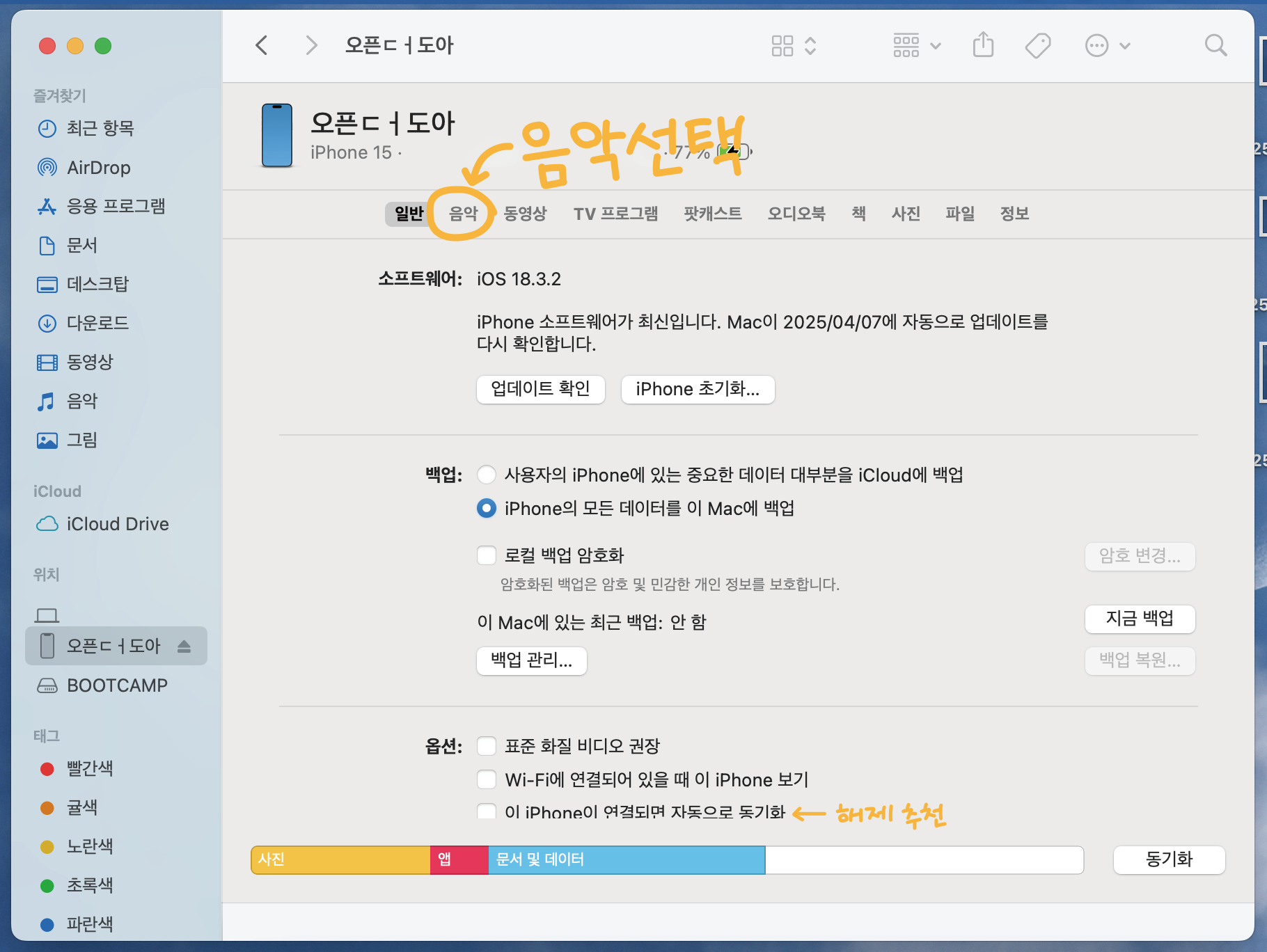Toggle 표준 화질 비디오 권장 checkbox
The image size is (1267, 952).
(487, 746)
